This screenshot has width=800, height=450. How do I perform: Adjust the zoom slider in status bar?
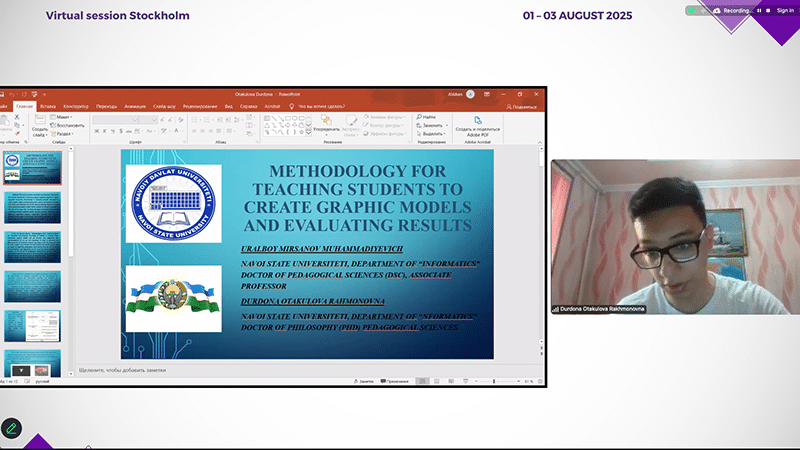pos(496,381)
